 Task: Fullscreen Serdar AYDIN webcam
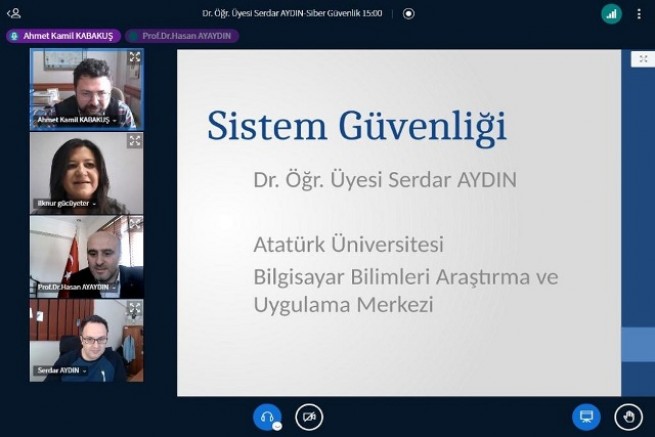point(134,308)
